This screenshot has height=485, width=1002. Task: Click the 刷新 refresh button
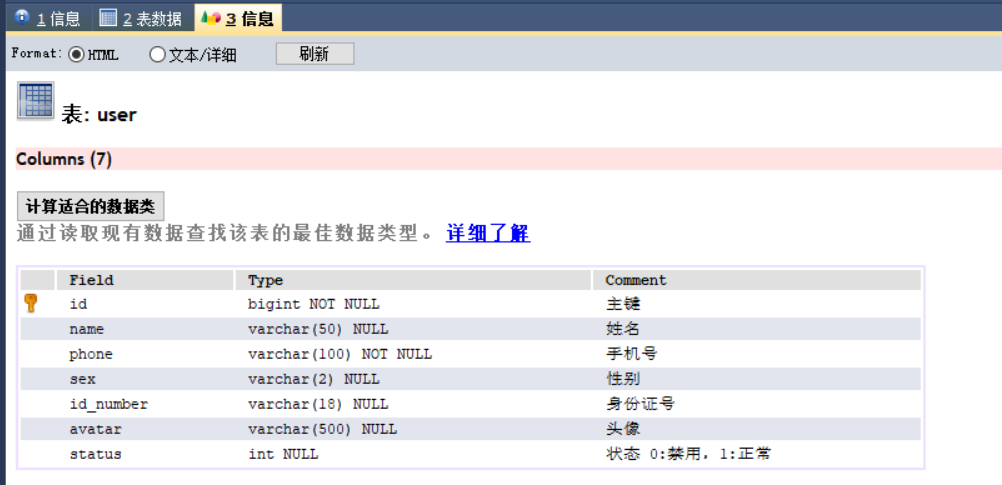pyautogui.click(x=314, y=54)
